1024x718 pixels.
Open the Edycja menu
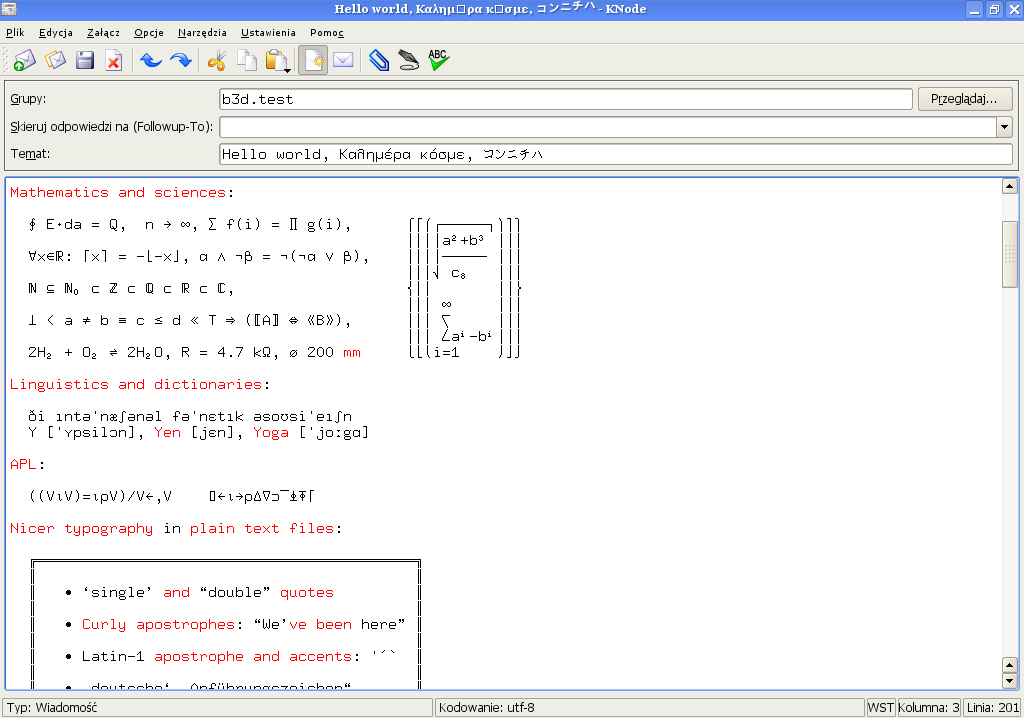coord(56,33)
